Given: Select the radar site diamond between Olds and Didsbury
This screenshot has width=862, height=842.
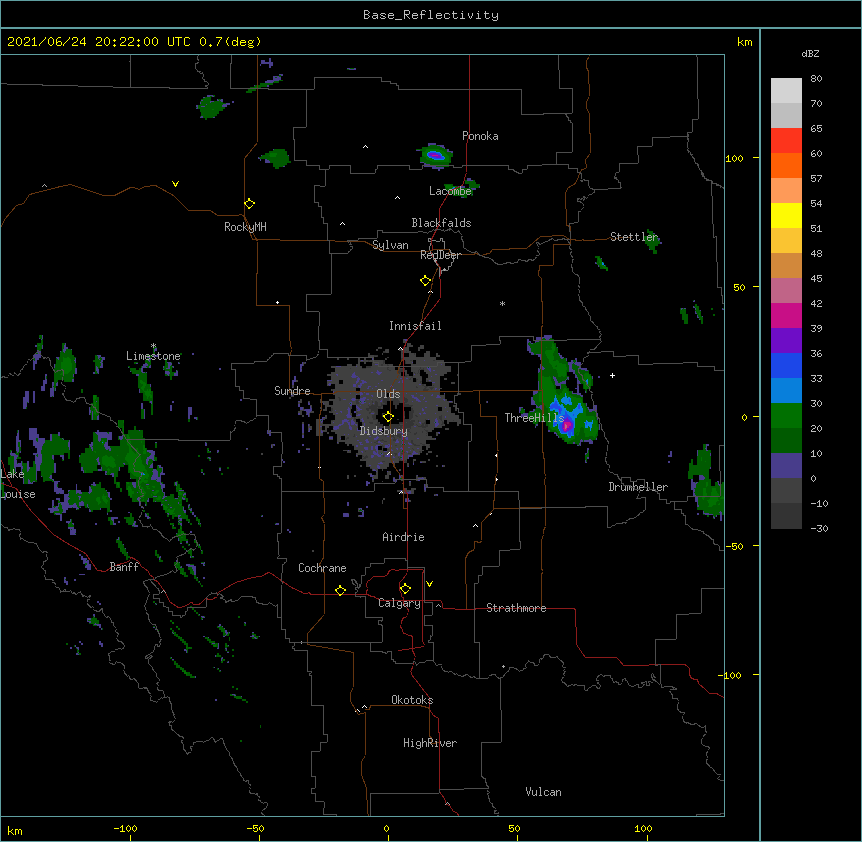Looking at the screenshot, I should coord(388,417).
